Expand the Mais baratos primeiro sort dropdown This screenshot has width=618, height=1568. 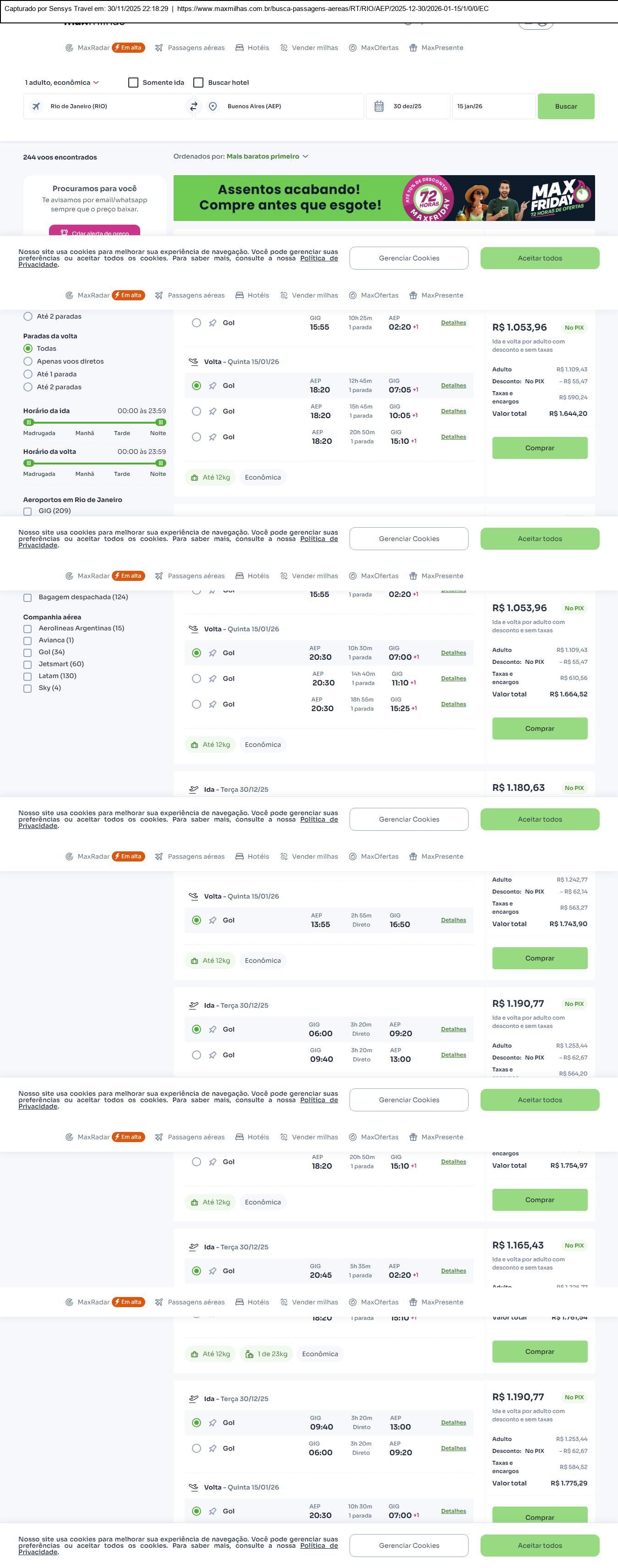(x=267, y=156)
